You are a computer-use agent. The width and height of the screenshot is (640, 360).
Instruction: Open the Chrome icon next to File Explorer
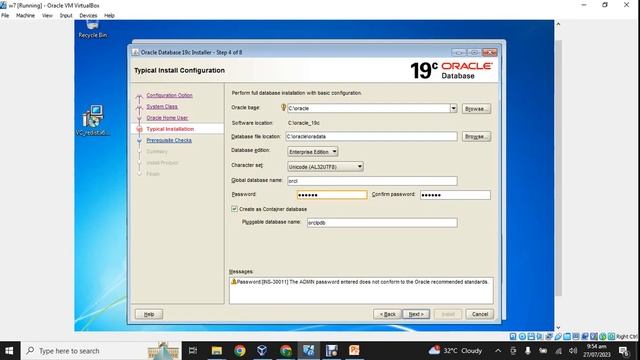[240, 351]
